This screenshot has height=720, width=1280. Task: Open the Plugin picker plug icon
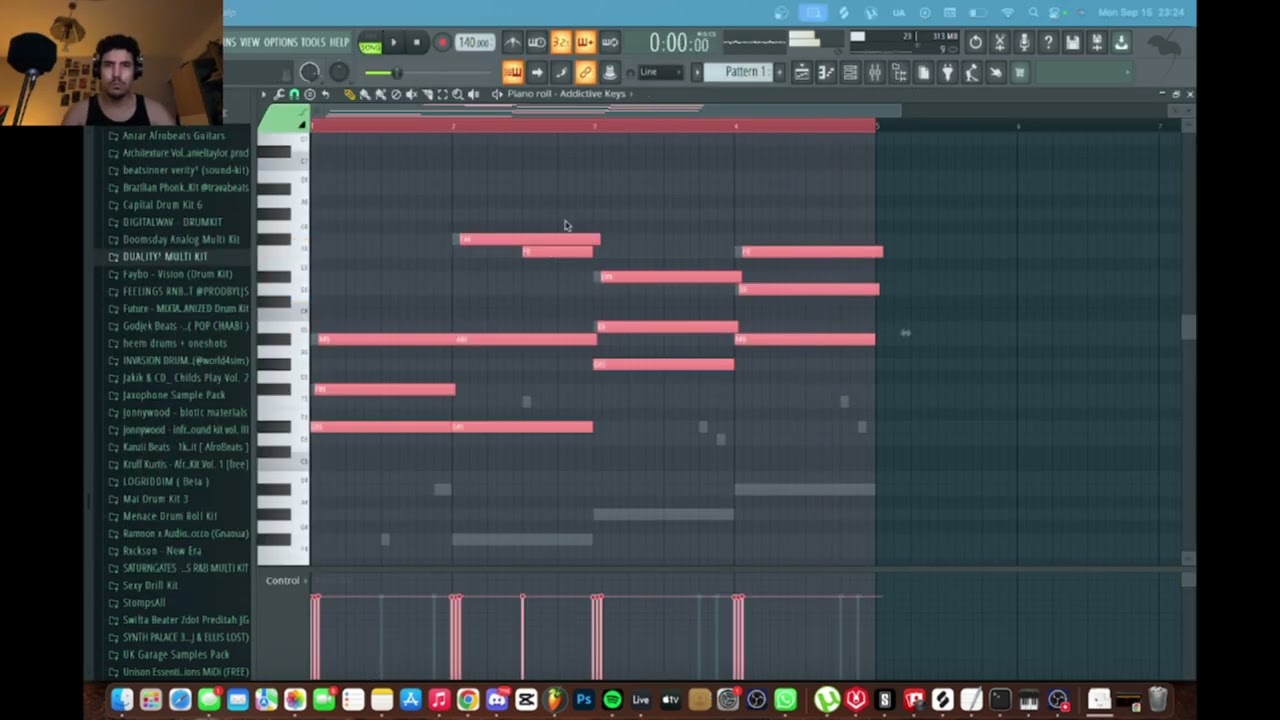[x=948, y=72]
